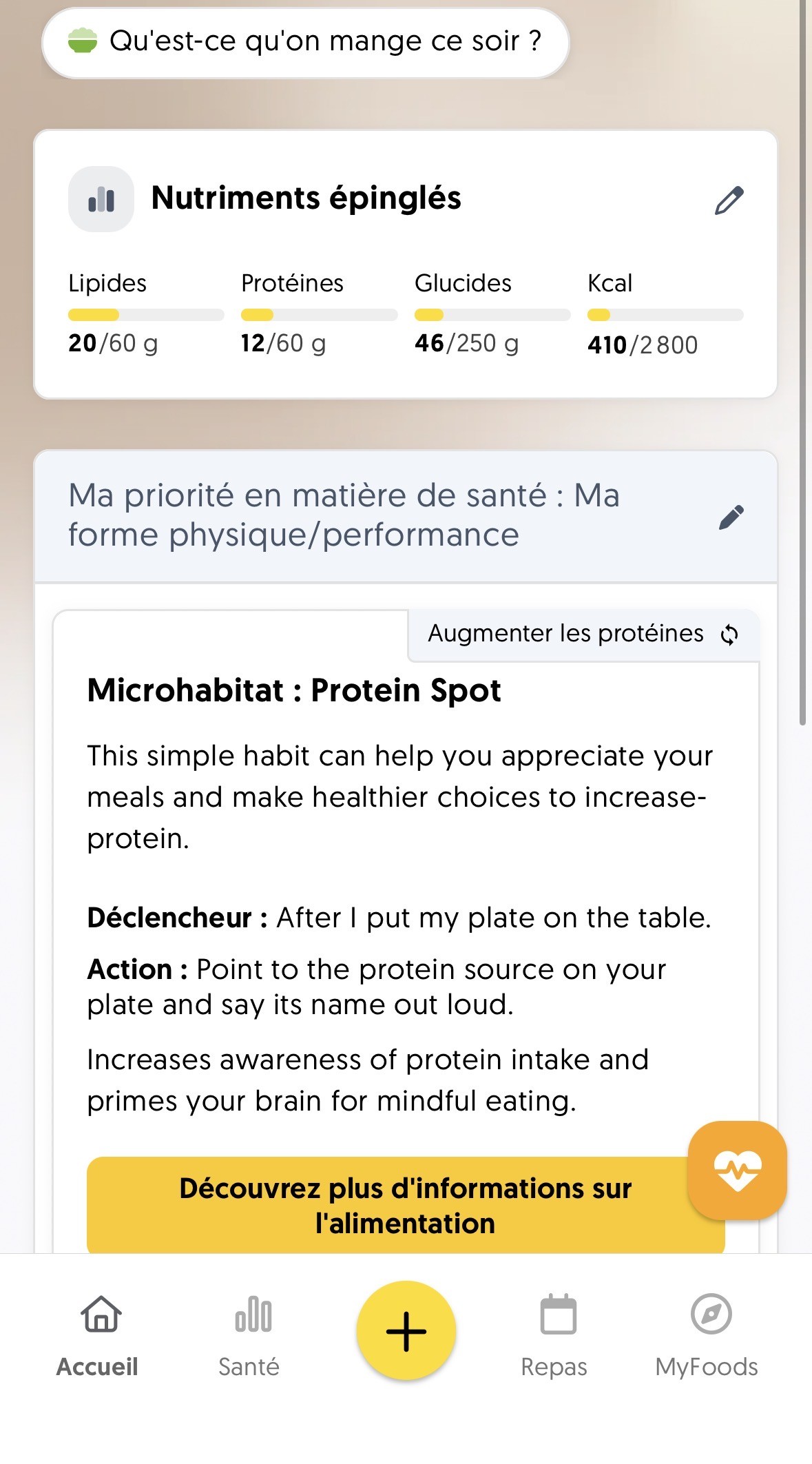Refresh the Augmenter les protéines suggestion
The width and height of the screenshot is (812, 1464).
tap(729, 635)
